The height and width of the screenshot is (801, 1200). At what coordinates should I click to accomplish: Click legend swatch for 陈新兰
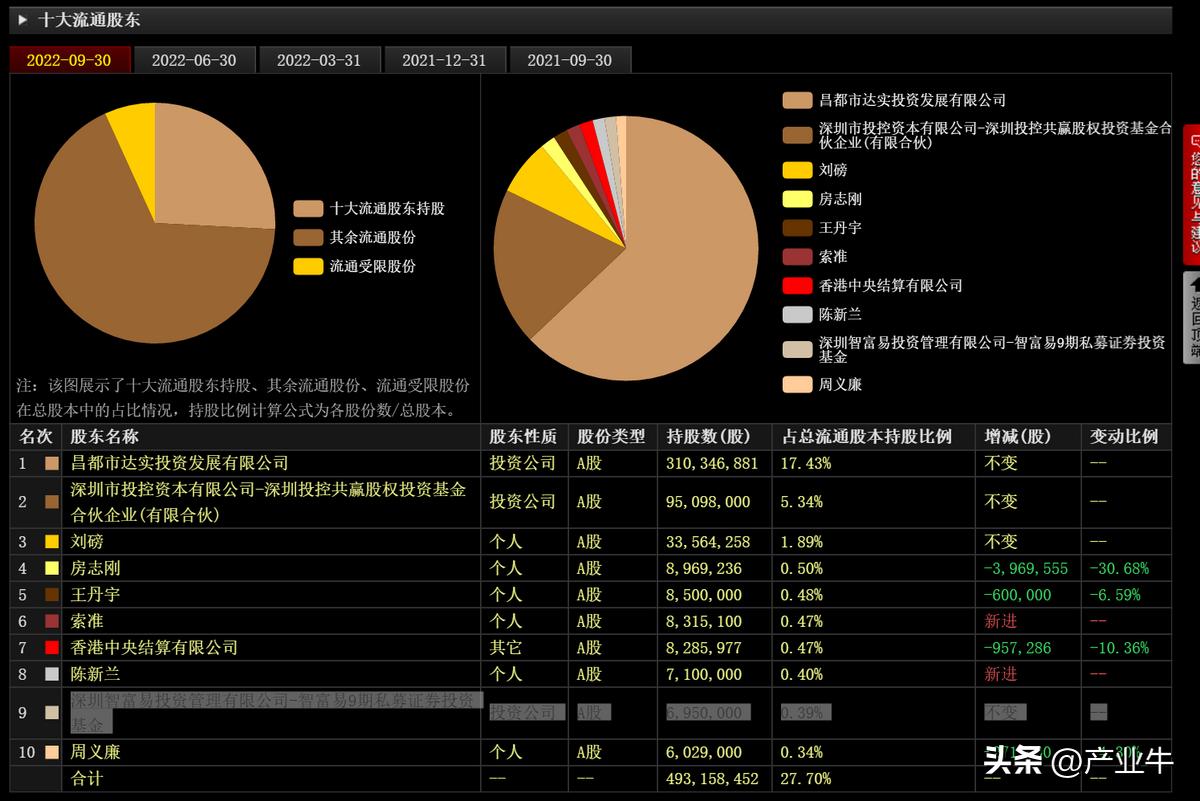[797, 314]
